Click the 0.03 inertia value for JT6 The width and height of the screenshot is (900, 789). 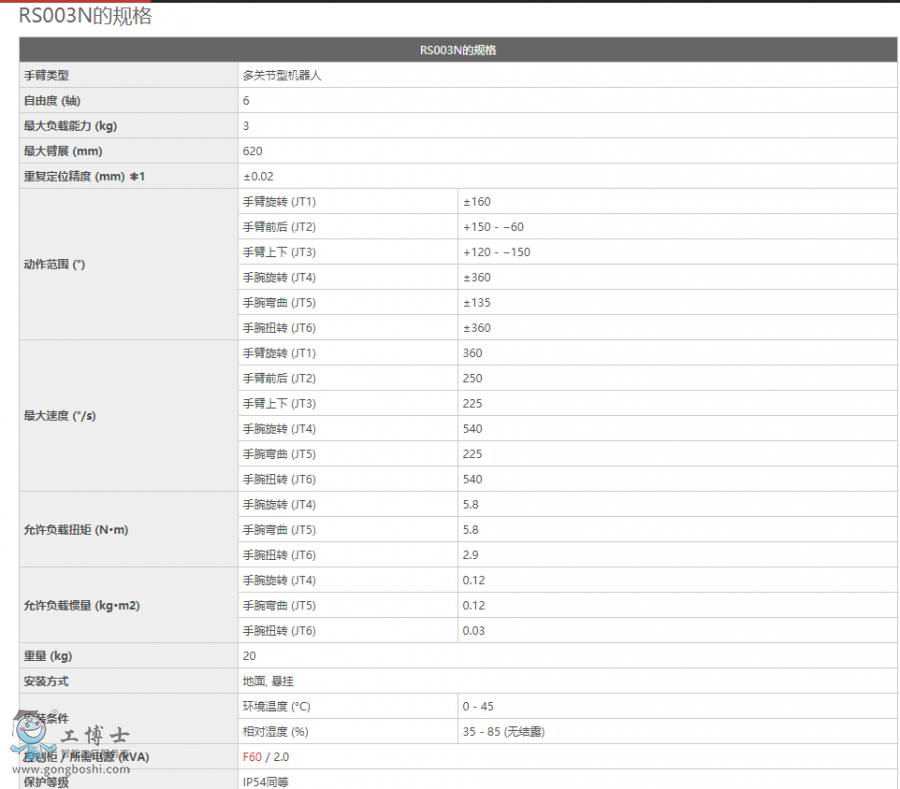click(x=474, y=631)
